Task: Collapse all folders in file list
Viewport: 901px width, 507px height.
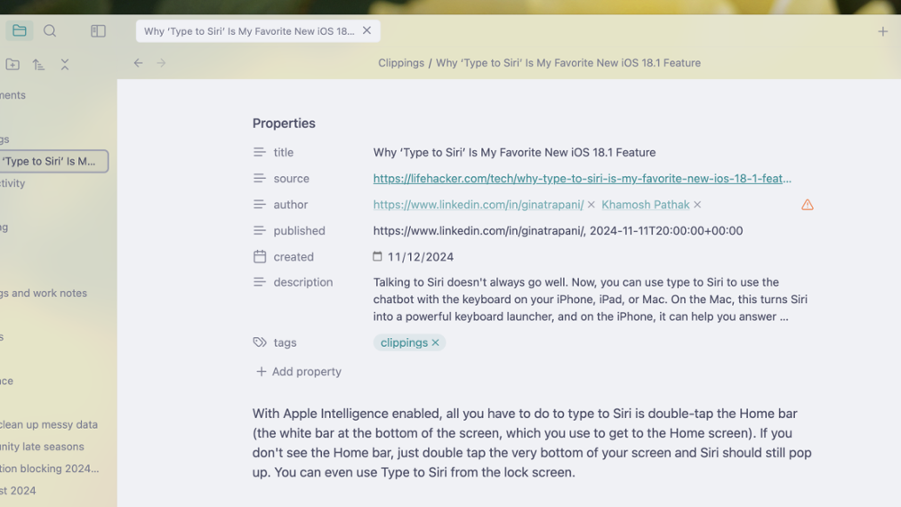Action: (65, 64)
